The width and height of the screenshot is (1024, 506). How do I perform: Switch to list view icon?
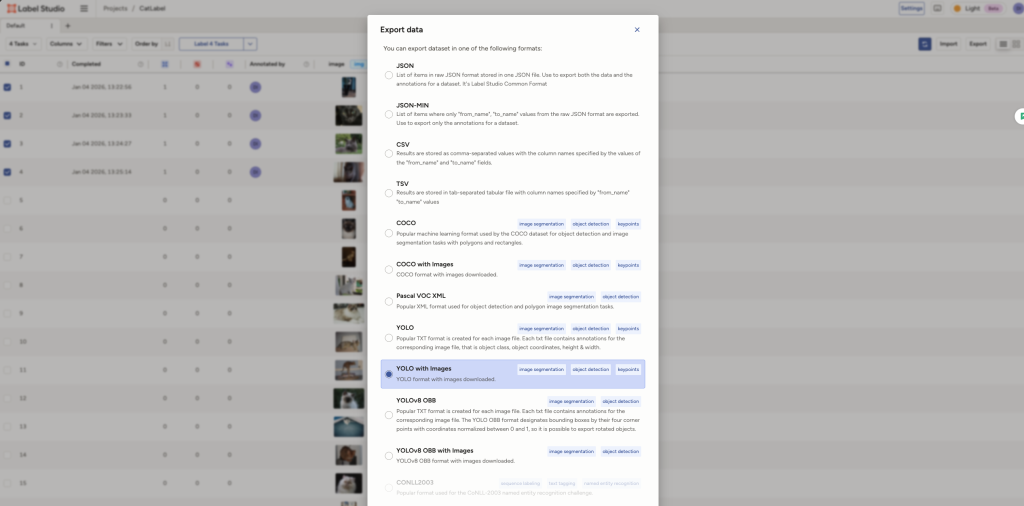1003,44
